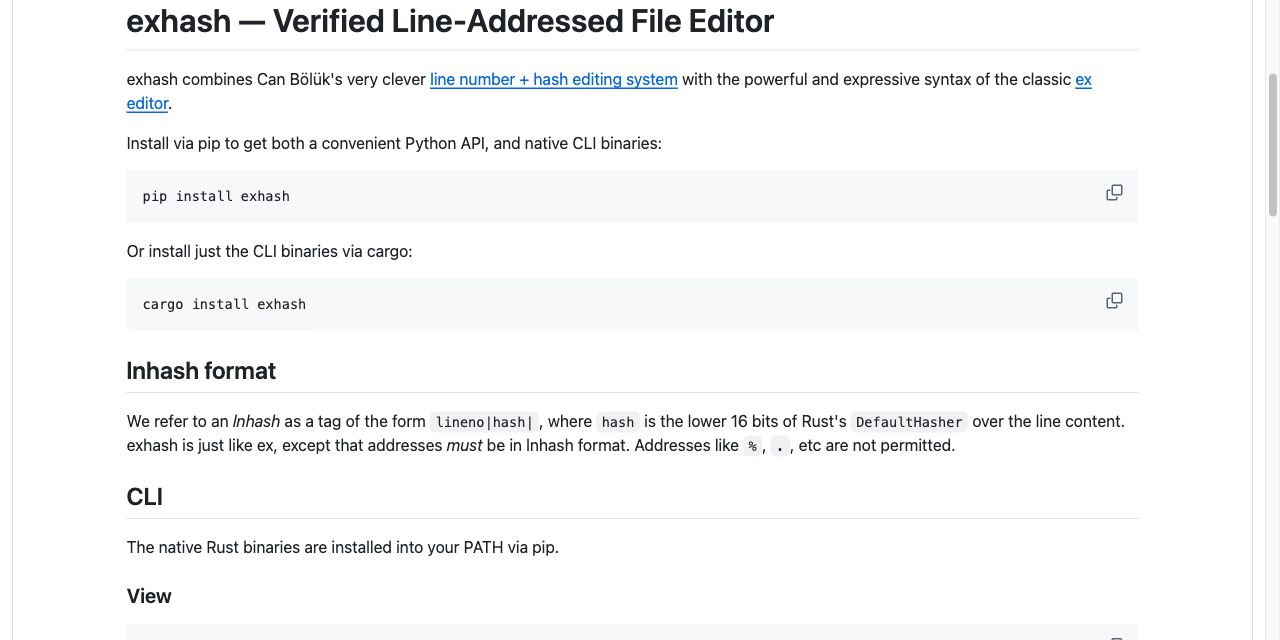Copy the pip install exhash command
This screenshot has height=640, width=1280.
click(1114, 193)
